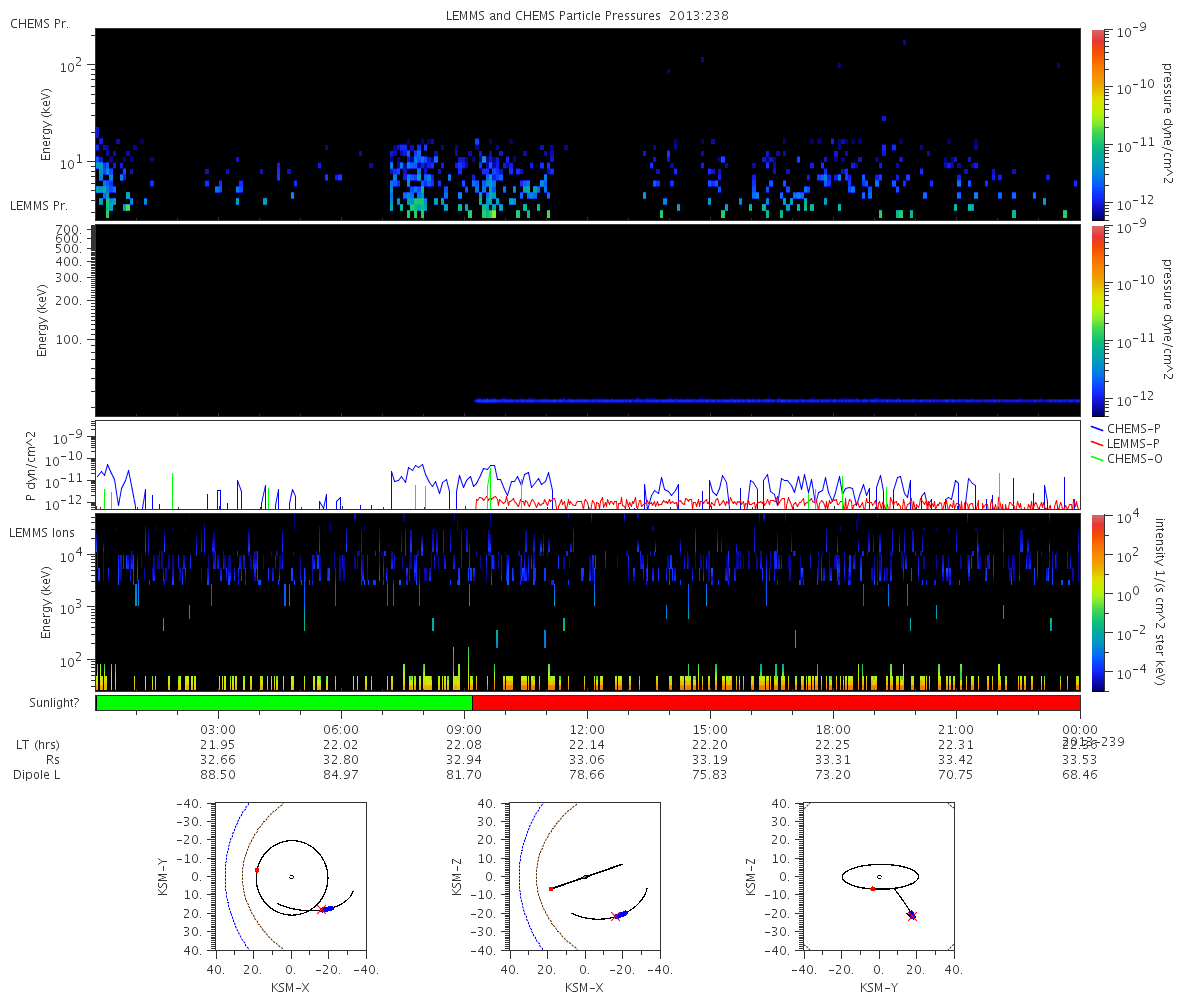Image resolution: width=1200 pixels, height=1000 pixels.
Task: Click the red LEMMS-P legend entry
Action: (x=1131, y=443)
